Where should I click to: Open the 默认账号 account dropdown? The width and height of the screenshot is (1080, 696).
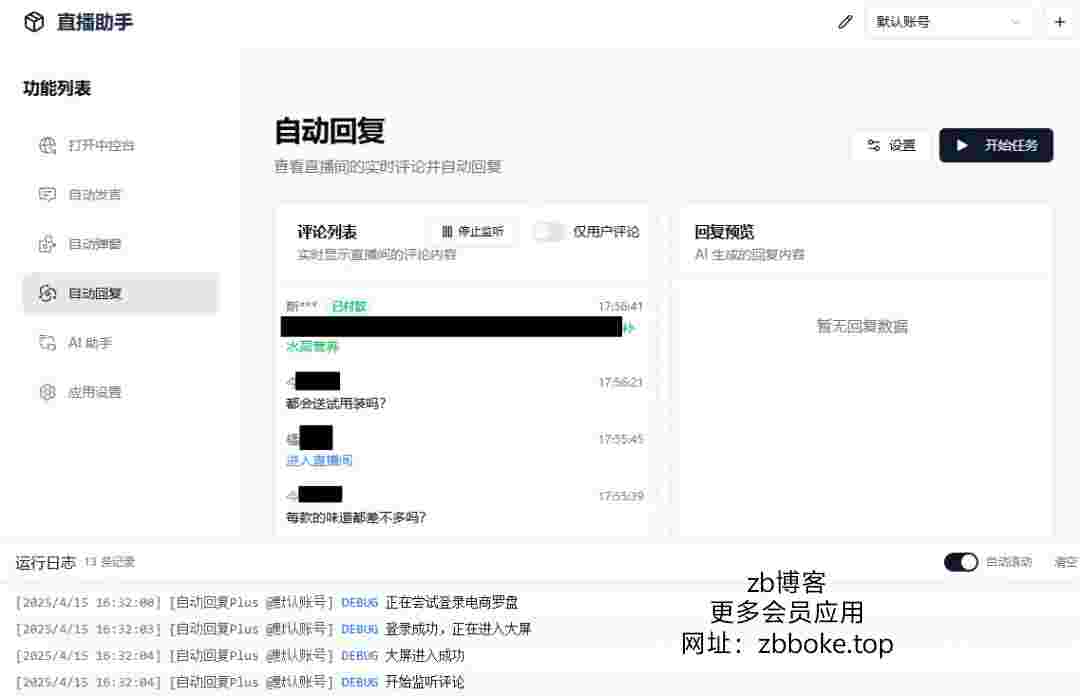point(948,22)
